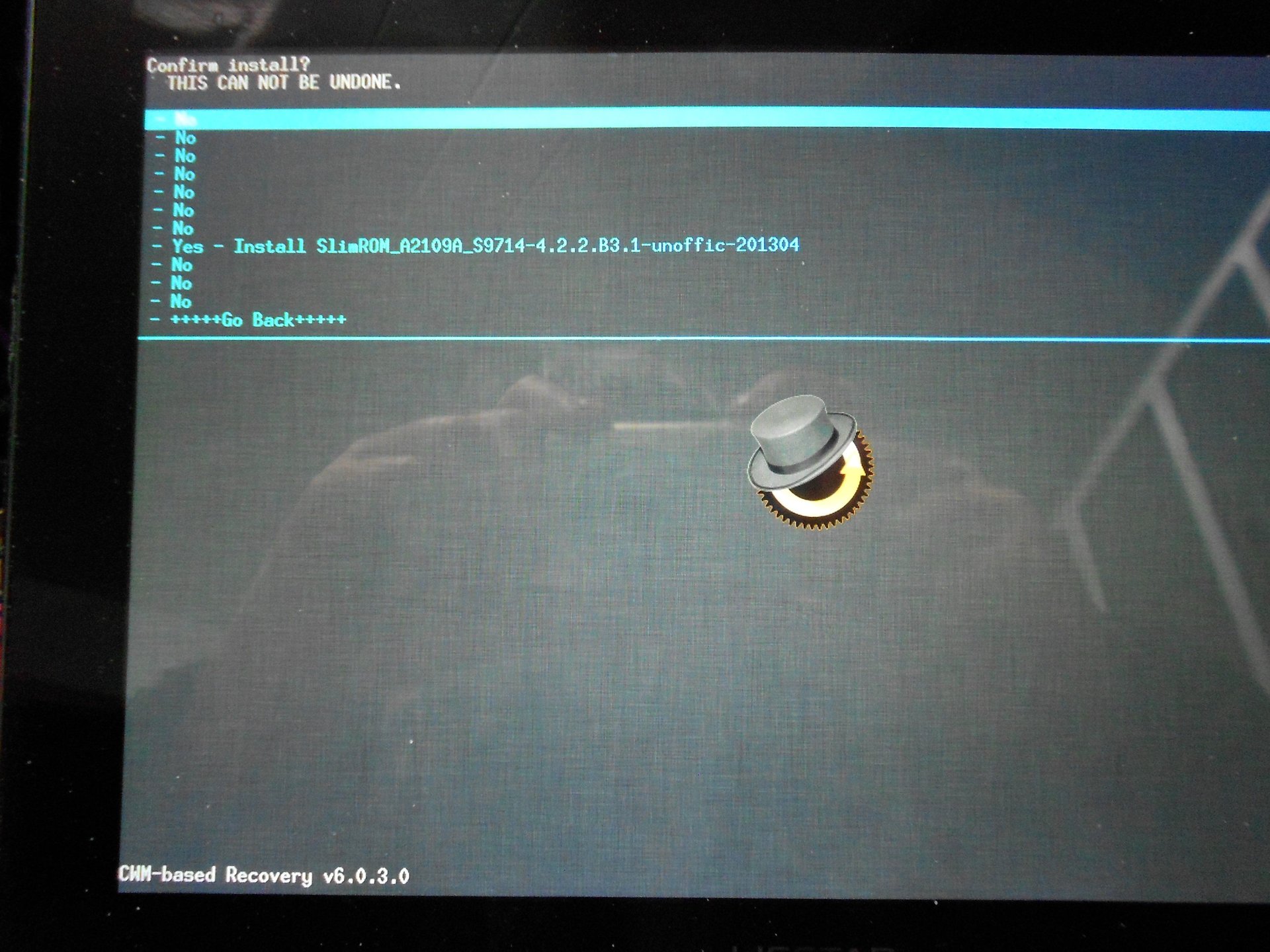Screen dimensions: 1270x952
Task: Select the No entry directly above Yes - Install
Action: pos(173,229)
